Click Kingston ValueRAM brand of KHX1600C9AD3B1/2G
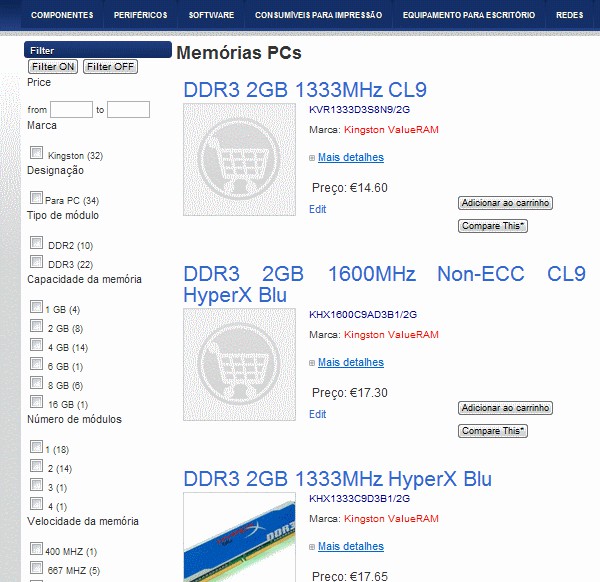This screenshot has width=600, height=582. coord(391,335)
